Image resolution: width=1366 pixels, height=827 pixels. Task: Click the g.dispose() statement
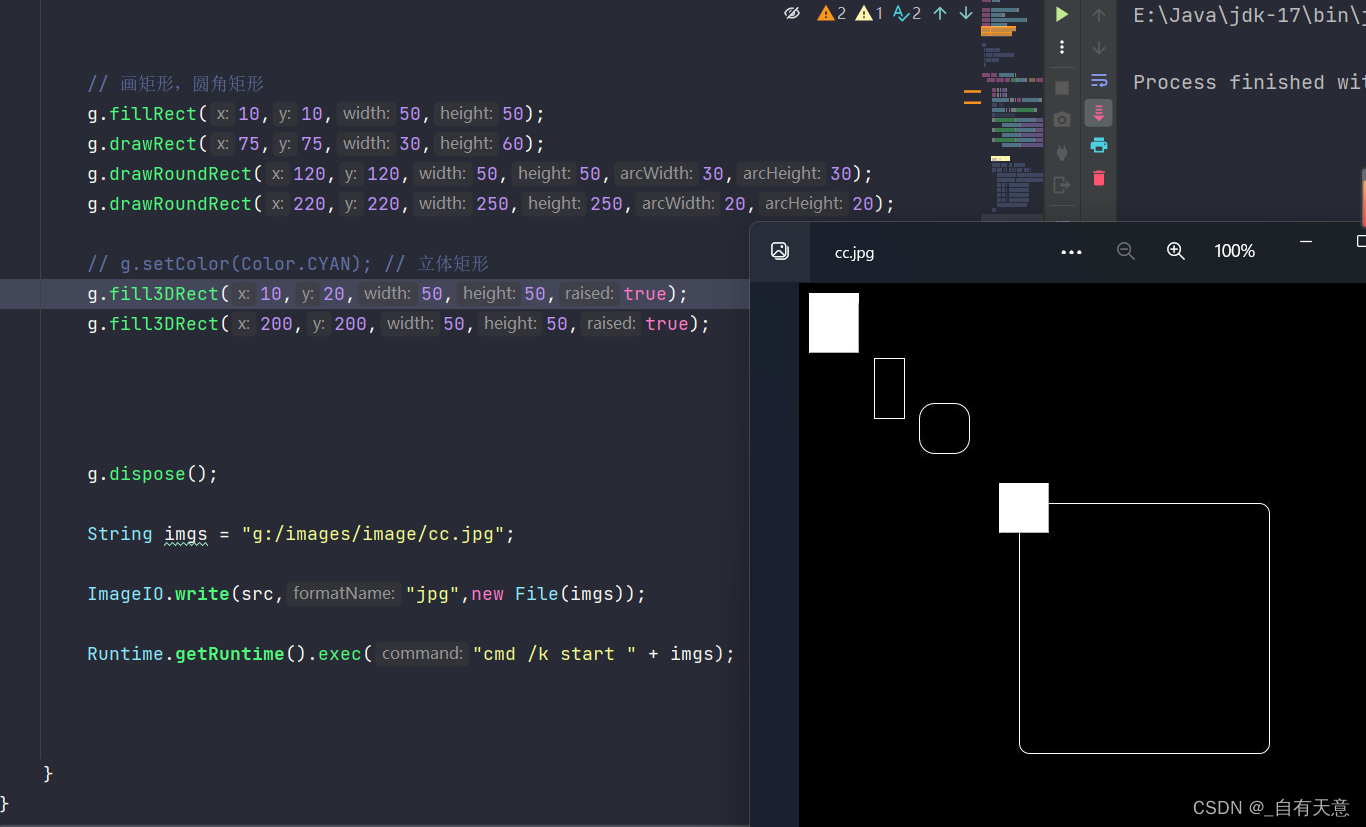coord(152,474)
